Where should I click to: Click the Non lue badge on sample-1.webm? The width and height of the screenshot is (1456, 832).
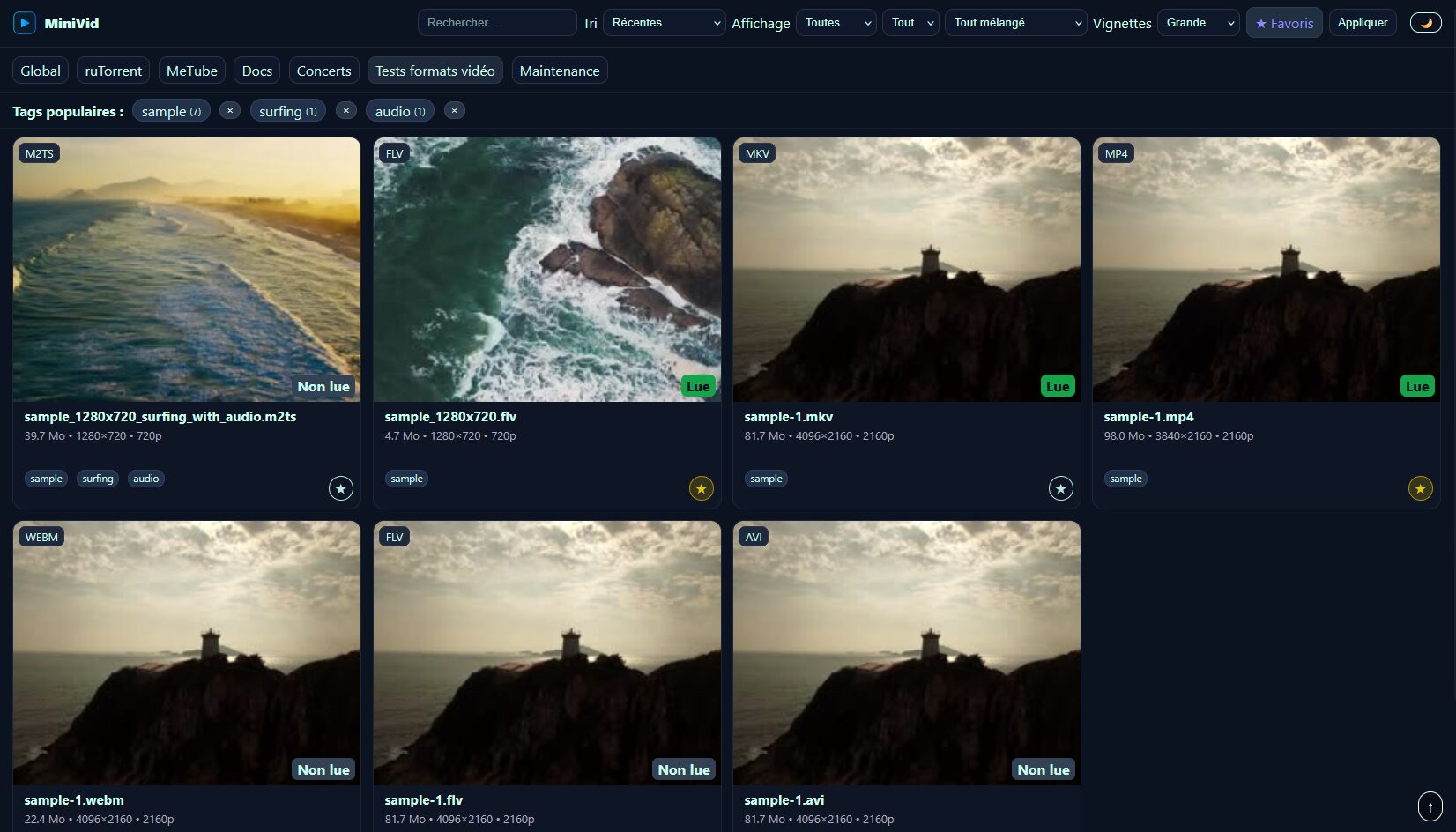tap(323, 769)
